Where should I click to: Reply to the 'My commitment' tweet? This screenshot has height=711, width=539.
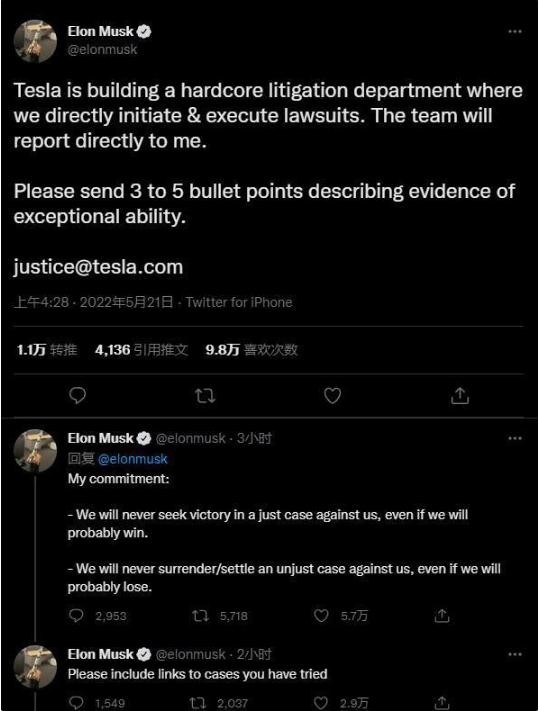76,615
